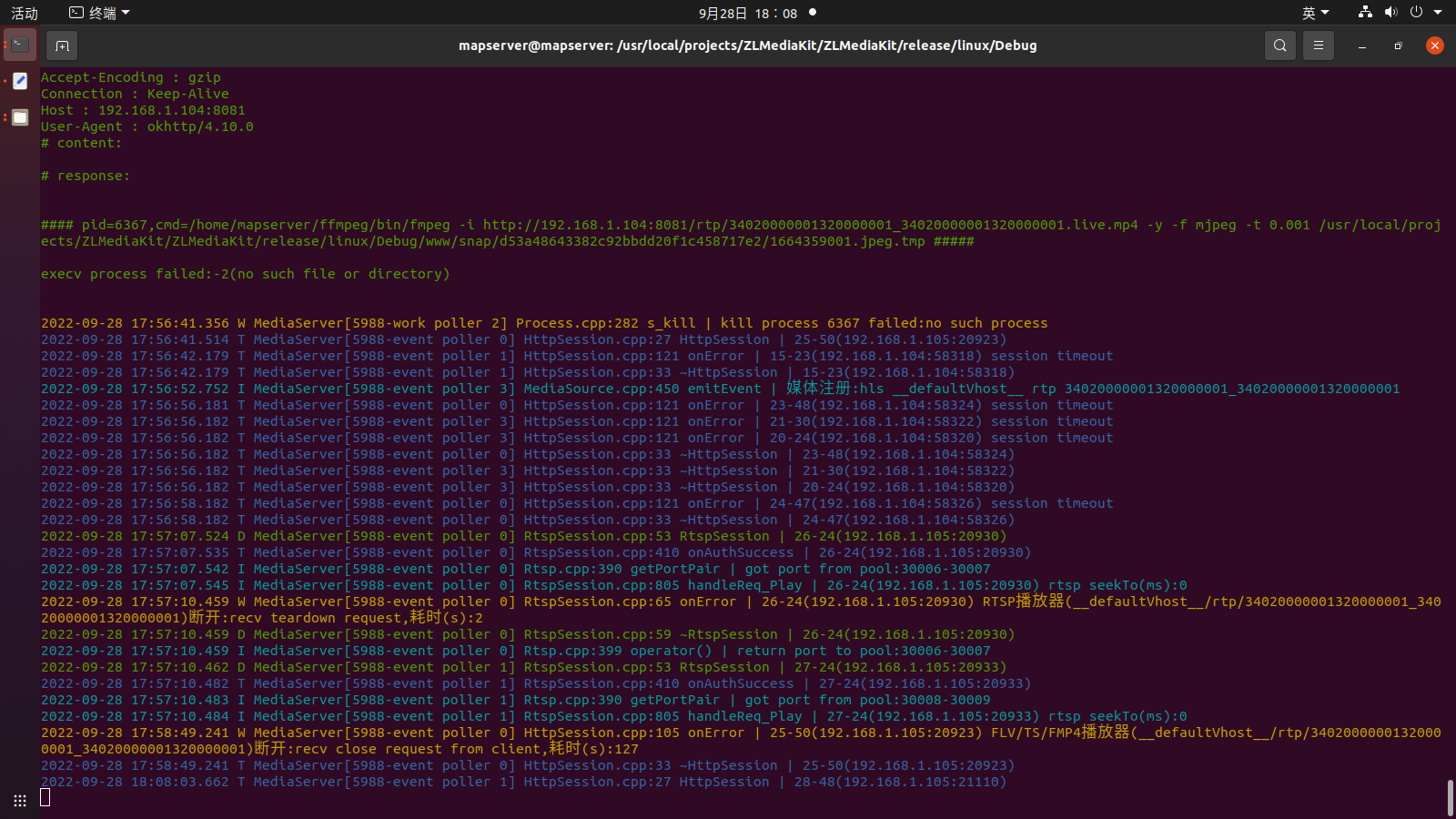Expand the system menu arrow
Screen dimensions: 1456x819
[1438, 13]
